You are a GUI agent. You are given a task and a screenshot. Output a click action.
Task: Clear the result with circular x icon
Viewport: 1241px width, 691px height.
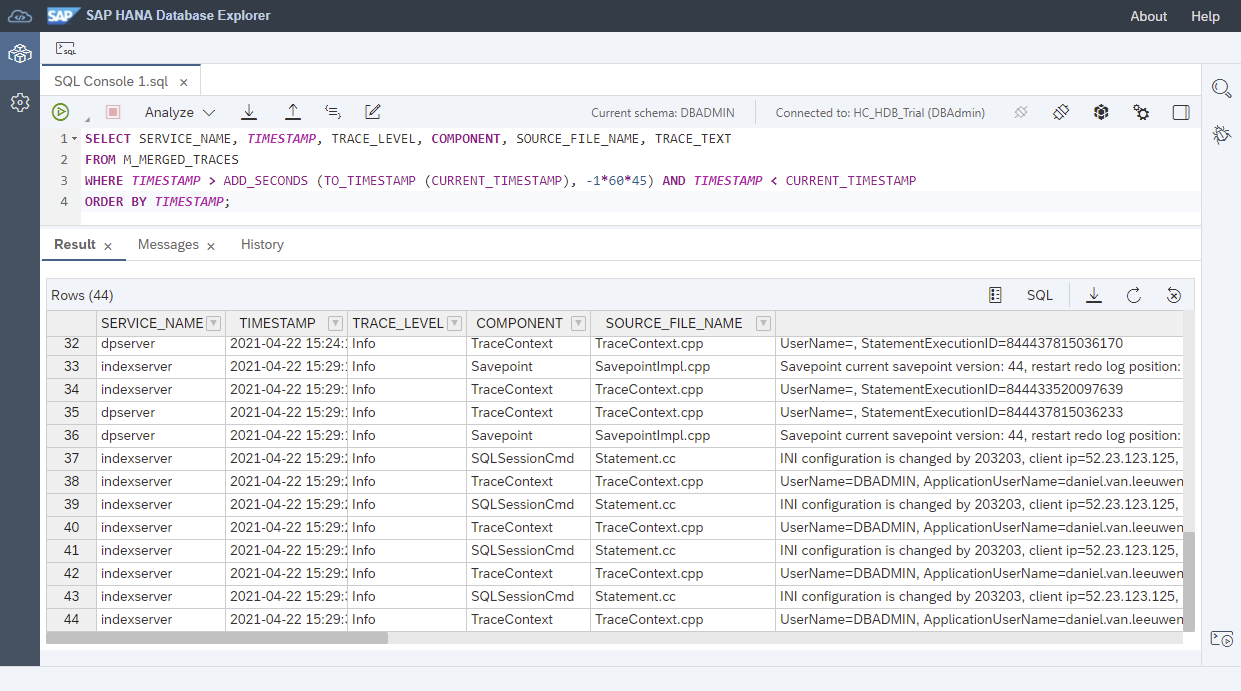[x=1174, y=295]
